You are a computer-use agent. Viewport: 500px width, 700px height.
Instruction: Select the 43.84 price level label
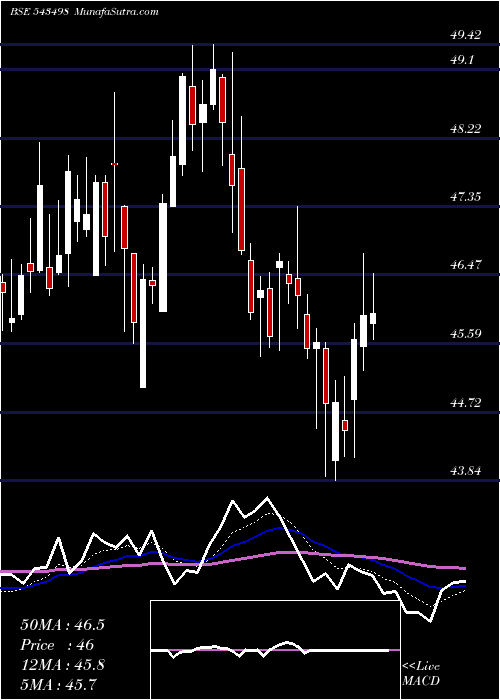466,471
